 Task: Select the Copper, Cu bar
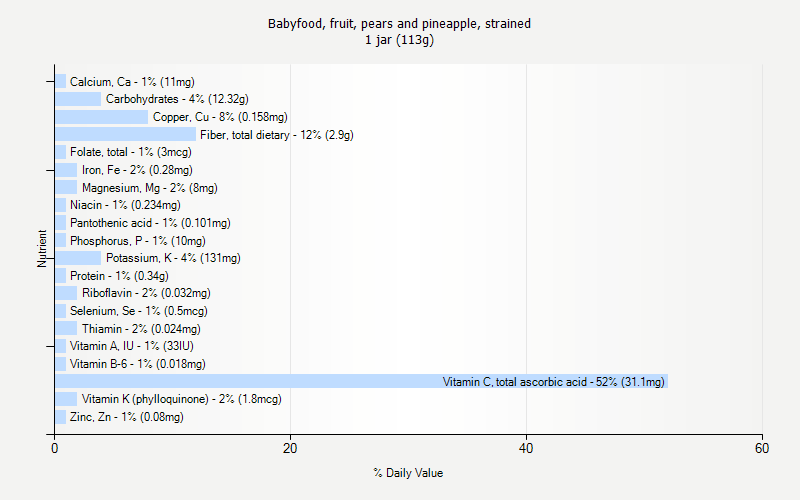[x=101, y=116]
